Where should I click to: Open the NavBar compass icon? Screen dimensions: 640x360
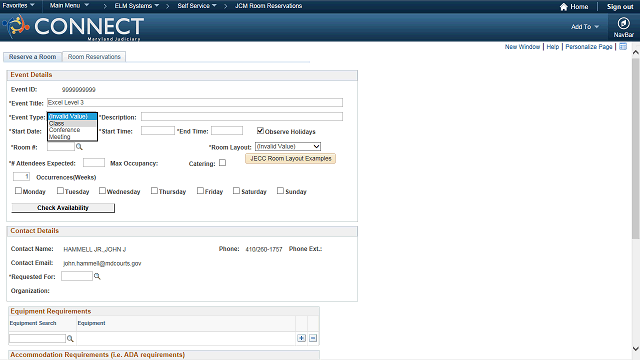[623, 24]
